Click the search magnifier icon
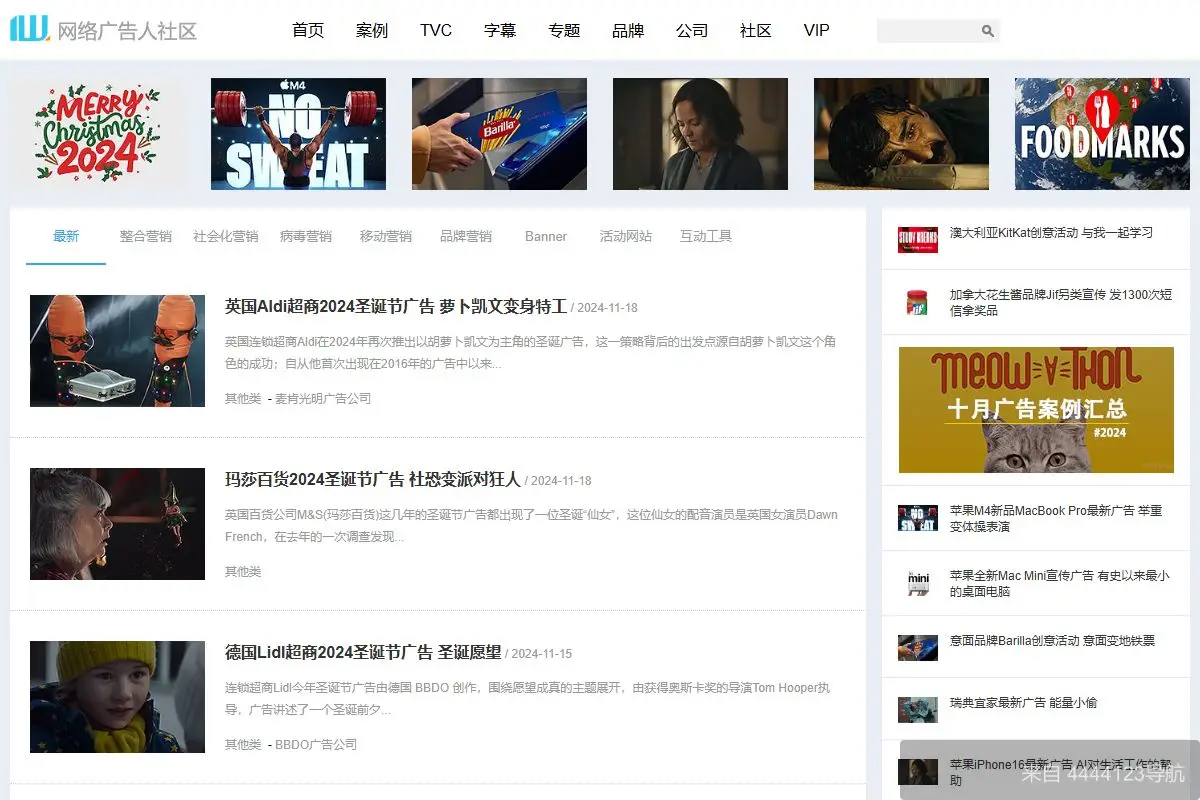The width and height of the screenshot is (1200, 800). point(988,30)
